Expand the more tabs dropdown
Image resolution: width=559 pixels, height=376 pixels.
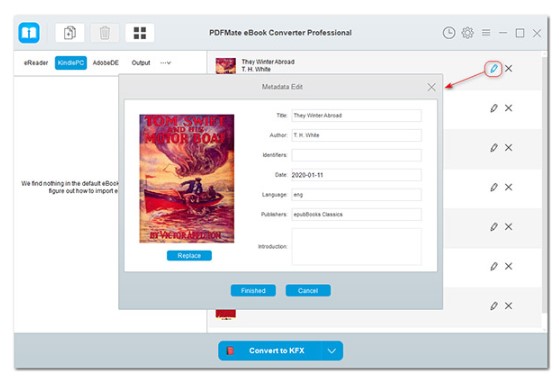click(165, 63)
